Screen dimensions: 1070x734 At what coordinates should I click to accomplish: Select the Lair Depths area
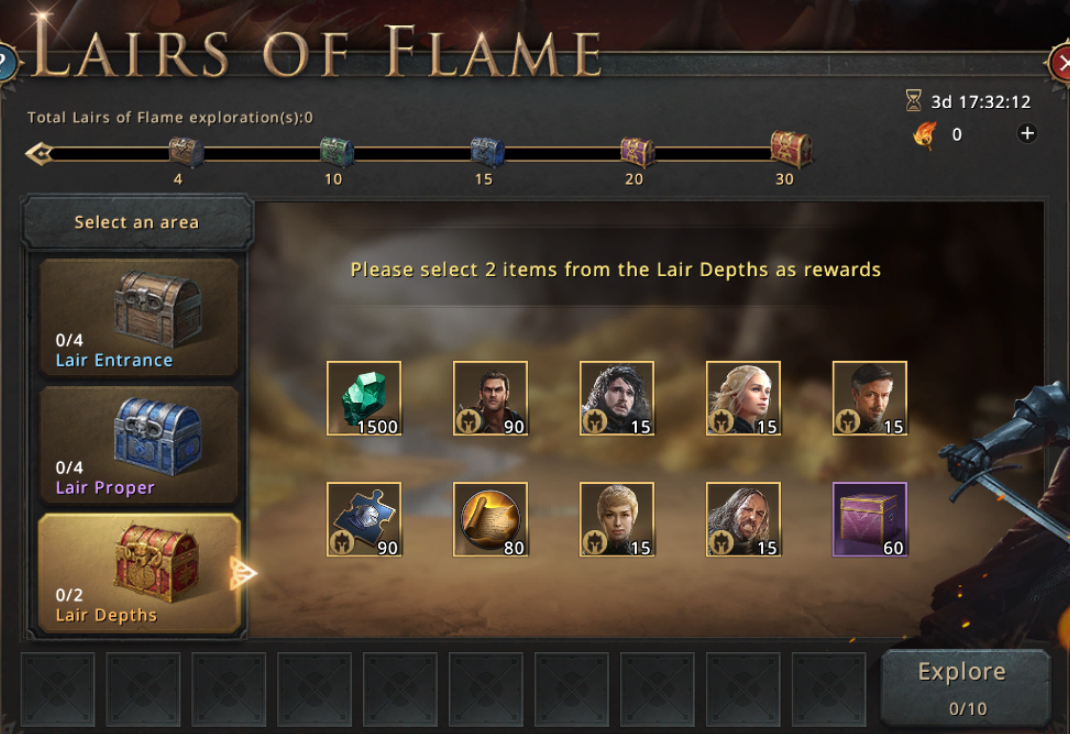click(x=139, y=573)
